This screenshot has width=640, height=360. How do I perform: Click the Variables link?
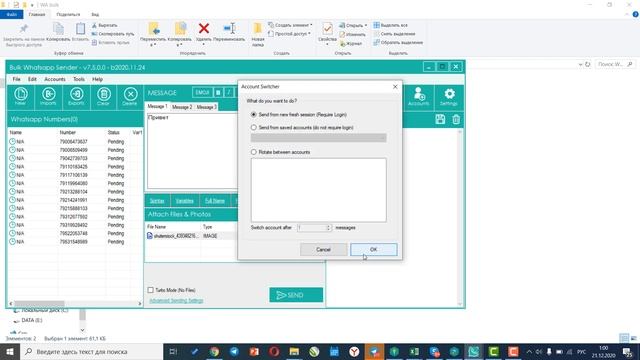pyautogui.click(x=184, y=201)
